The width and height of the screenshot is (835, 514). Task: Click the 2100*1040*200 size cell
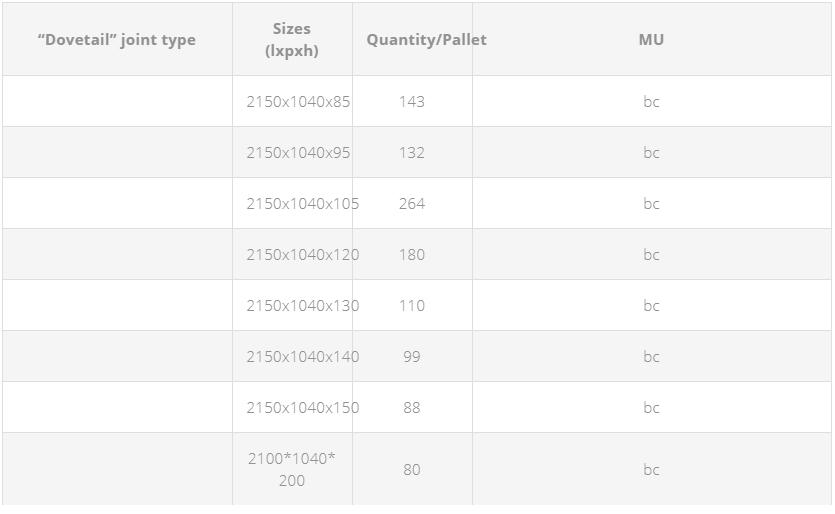coord(292,469)
